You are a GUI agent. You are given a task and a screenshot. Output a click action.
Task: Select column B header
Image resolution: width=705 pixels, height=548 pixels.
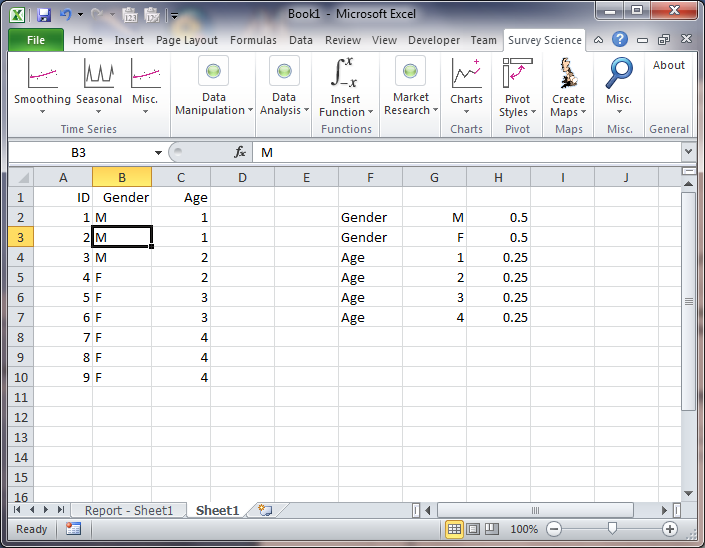click(x=122, y=177)
